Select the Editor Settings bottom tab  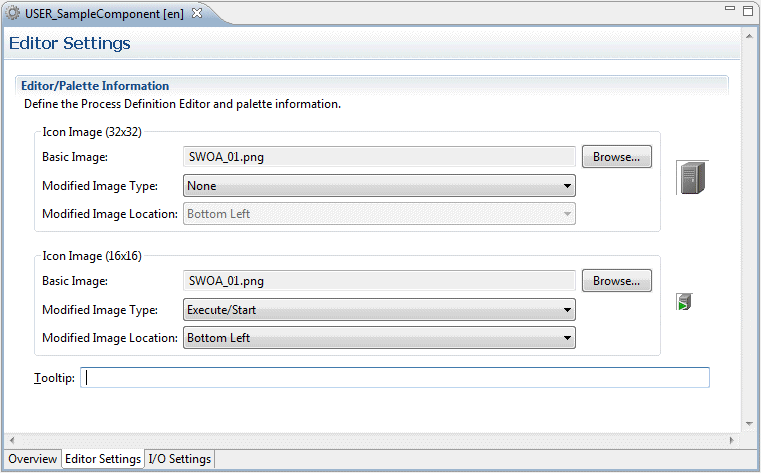103,459
